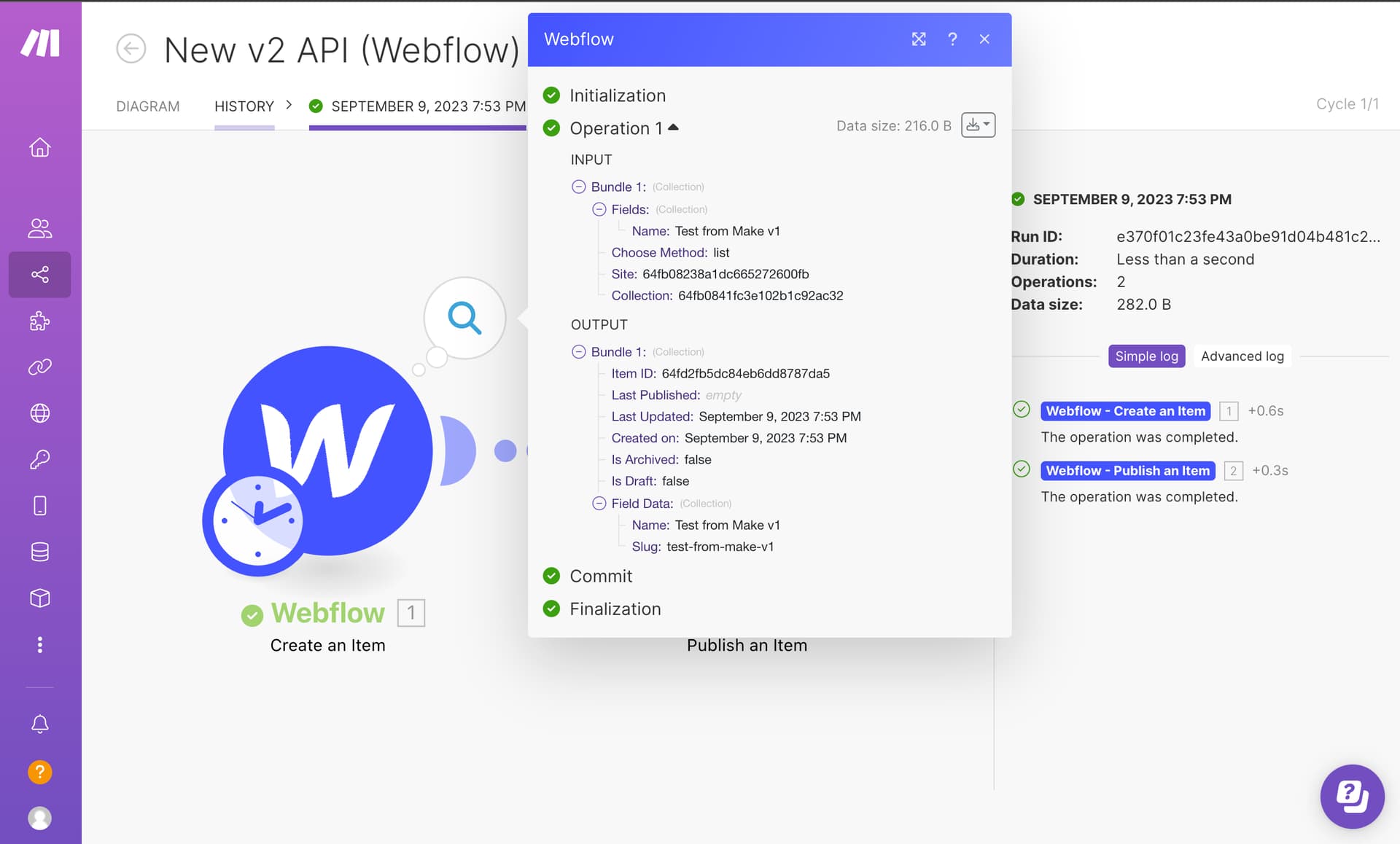Click the Created on timestamp row
The height and width of the screenshot is (844, 1400).
point(728,438)
